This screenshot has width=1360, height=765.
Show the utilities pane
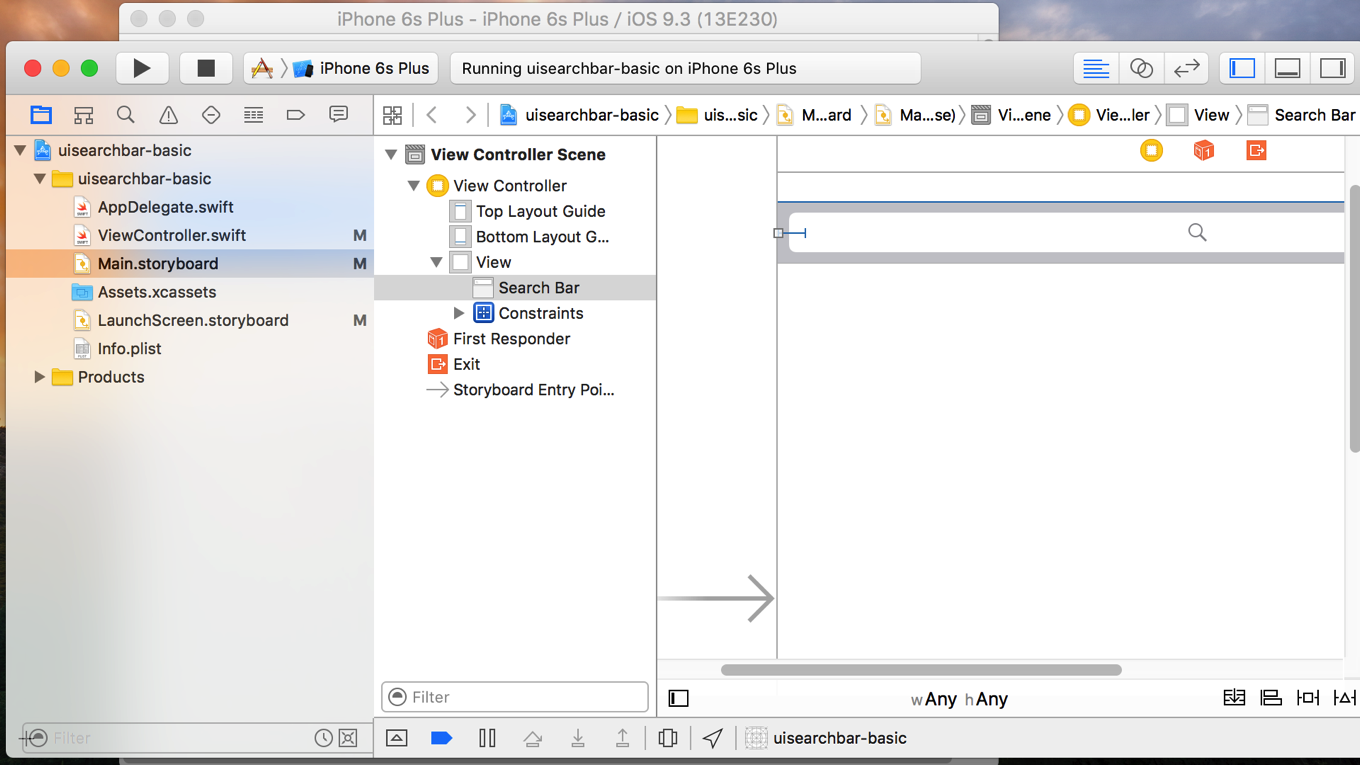point(1332,68)
